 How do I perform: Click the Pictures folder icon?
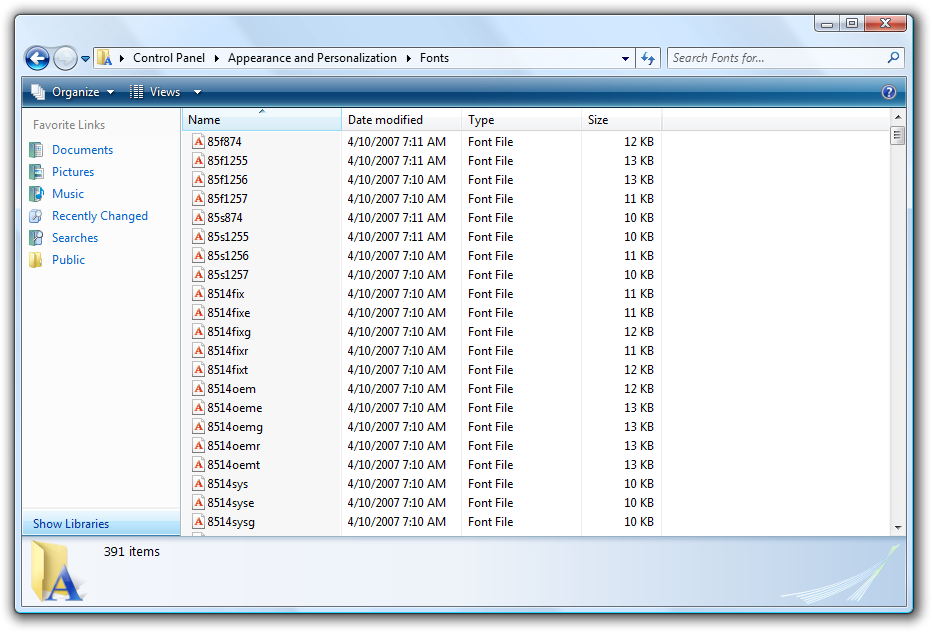pyautogui.click(x=36, y=172)
